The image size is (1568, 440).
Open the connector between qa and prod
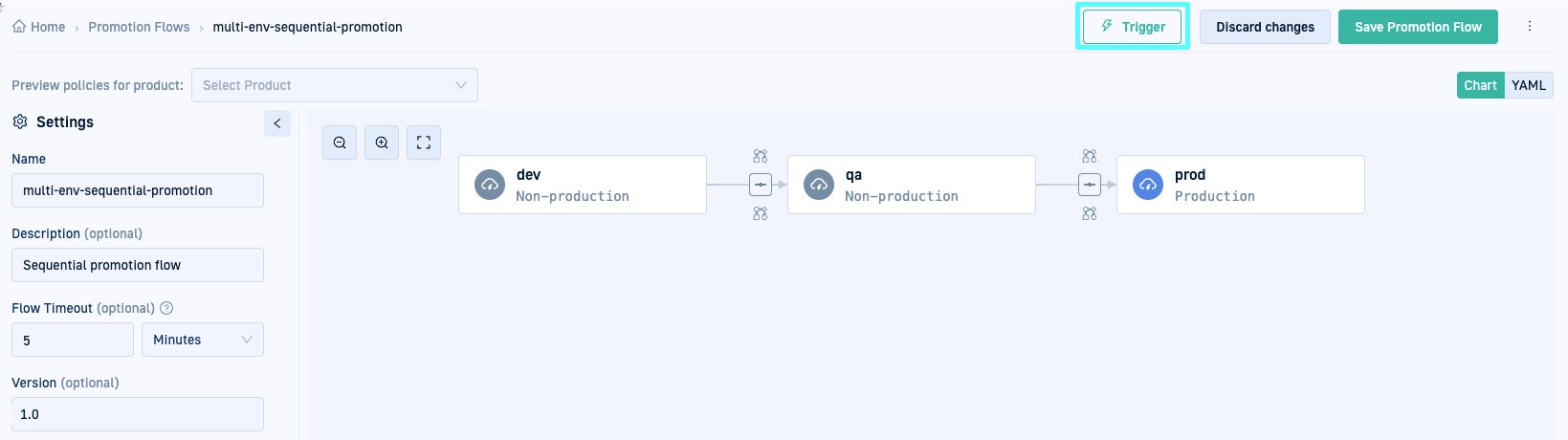click(x=1090, y=185)
